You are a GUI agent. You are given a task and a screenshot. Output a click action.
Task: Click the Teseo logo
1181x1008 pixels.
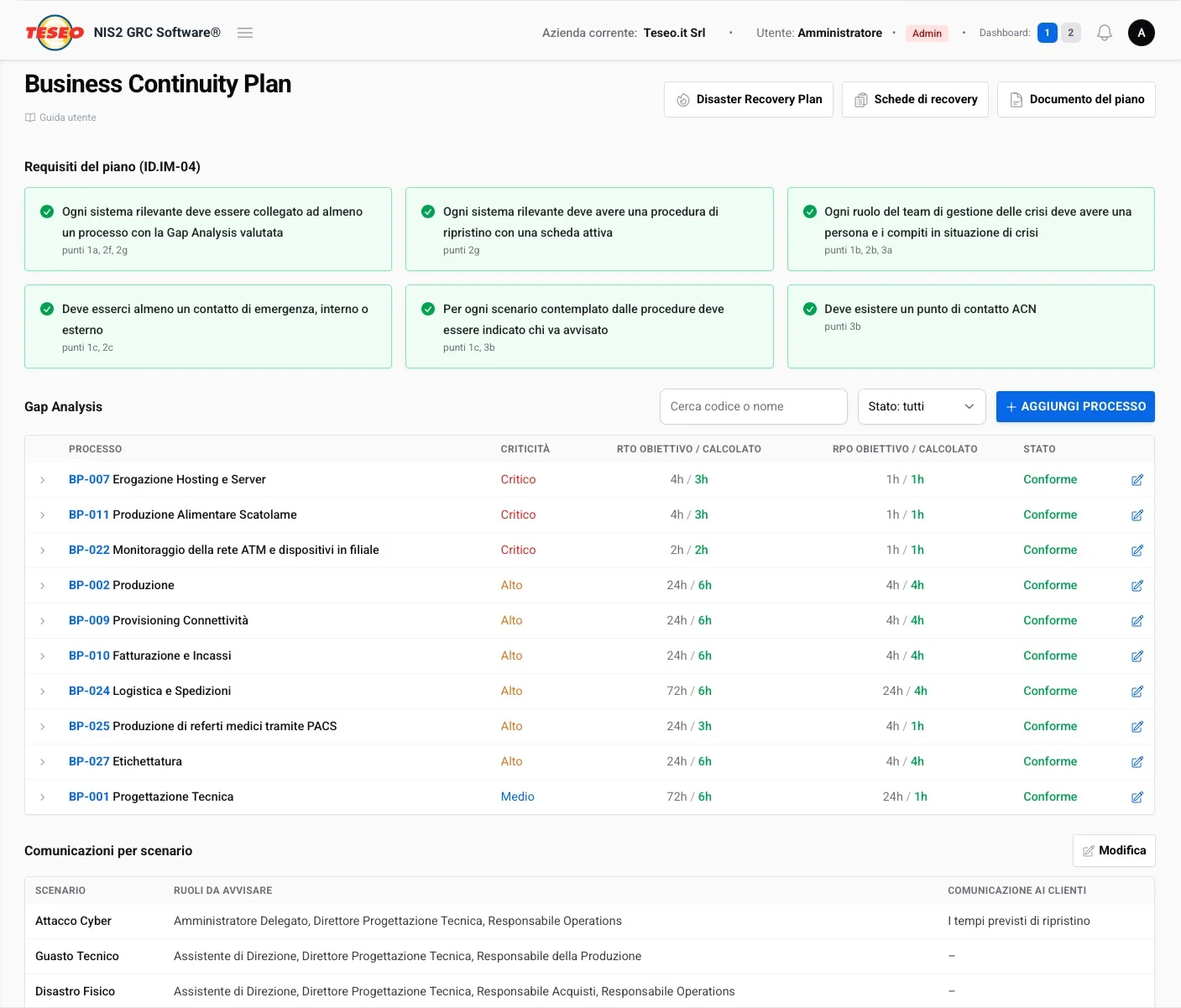click(55, 33)
